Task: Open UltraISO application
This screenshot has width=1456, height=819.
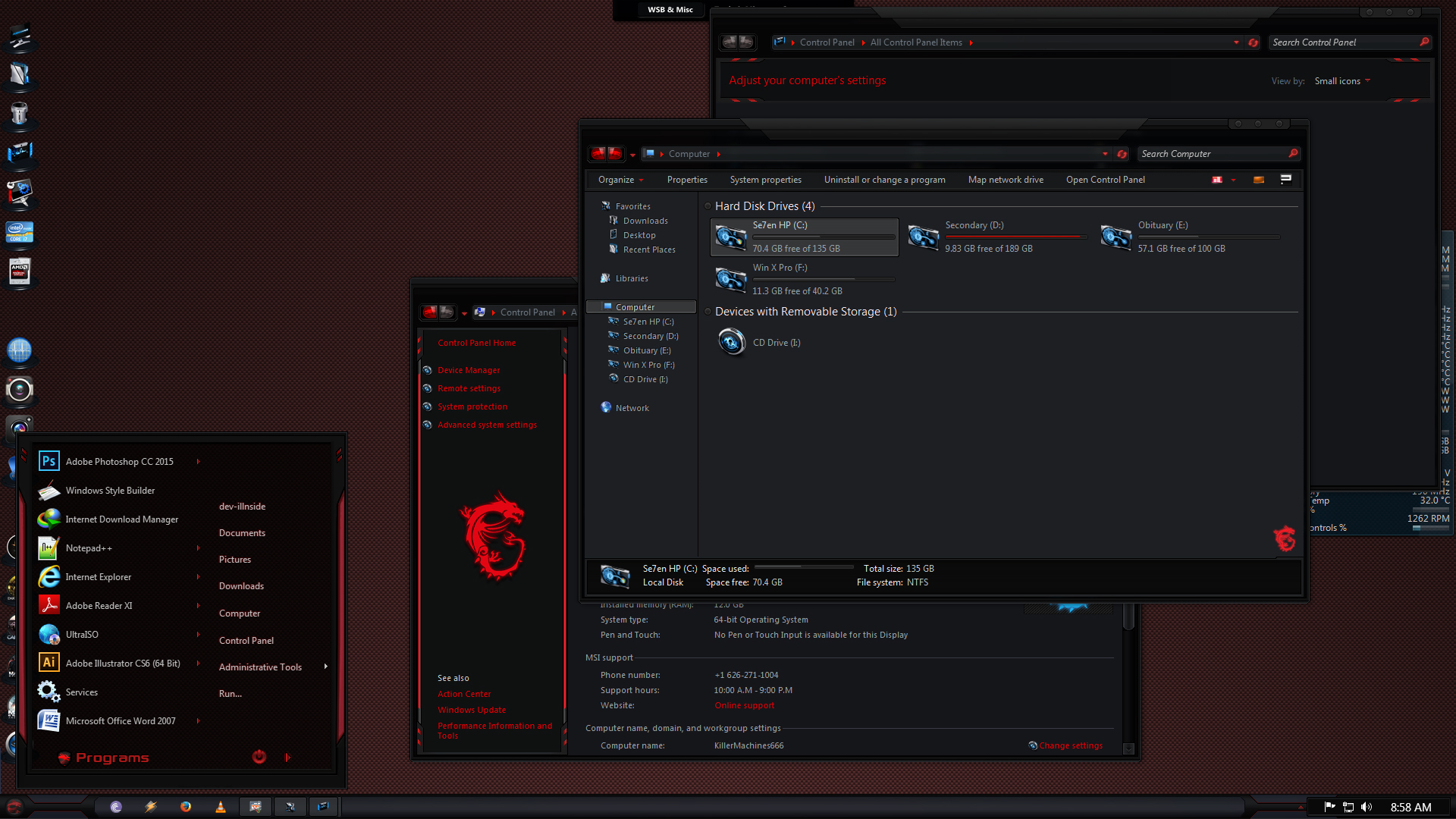Action: (x=82, y=634)
